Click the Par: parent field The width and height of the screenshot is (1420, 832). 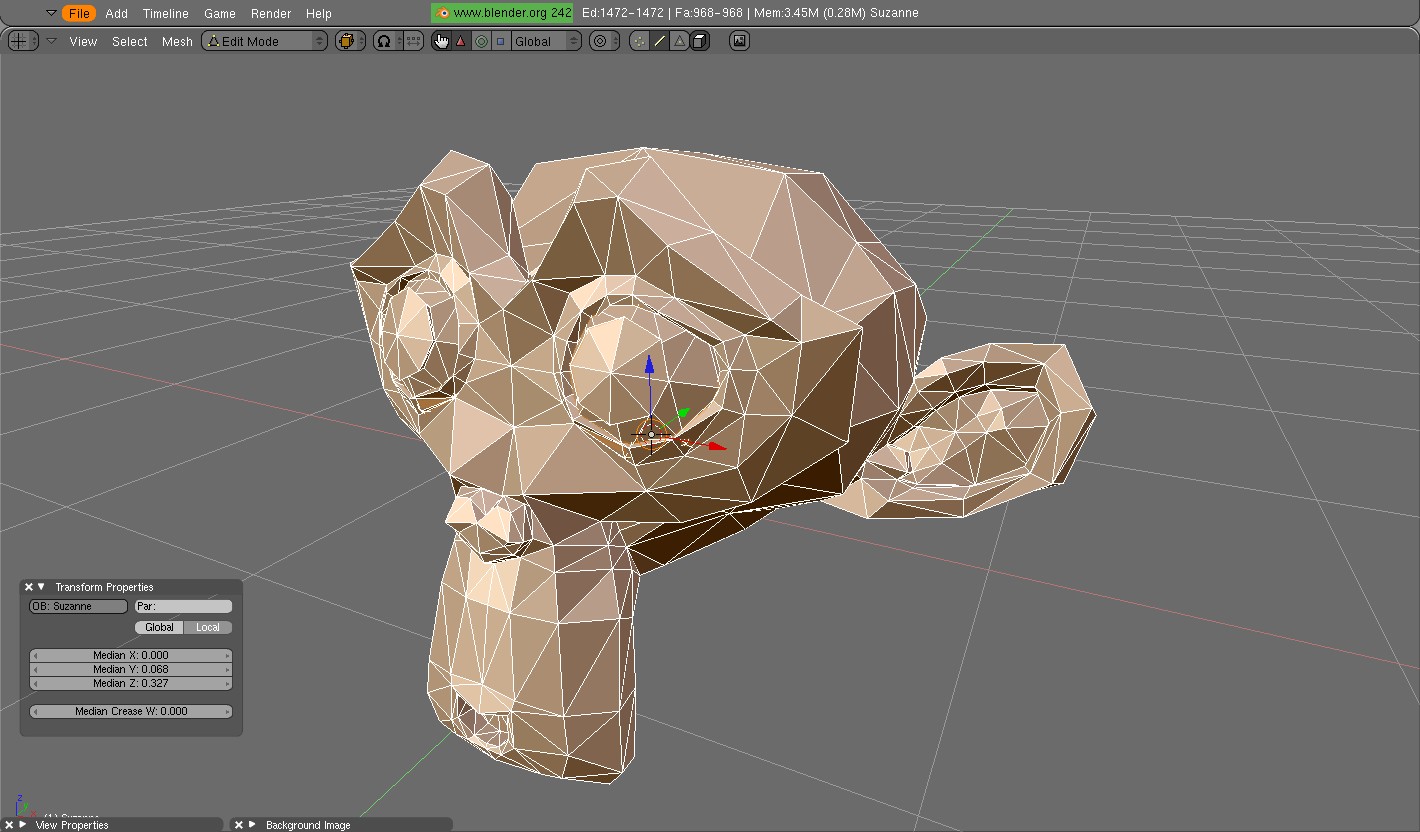(183, 606)
